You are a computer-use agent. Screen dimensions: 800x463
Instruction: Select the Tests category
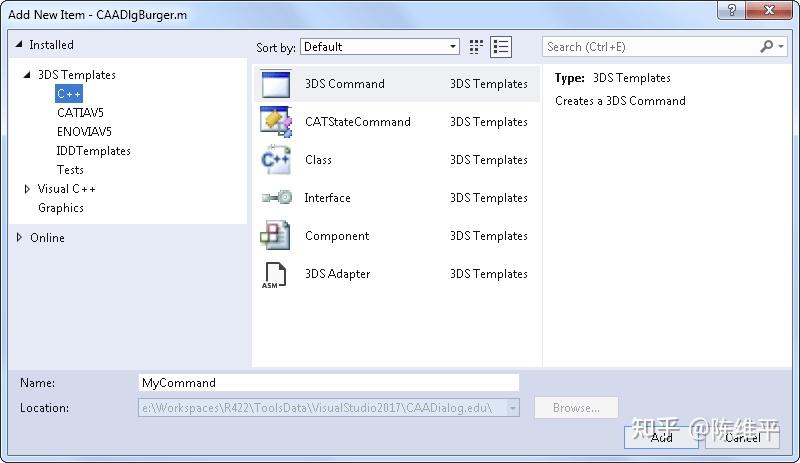coord(70,169)
